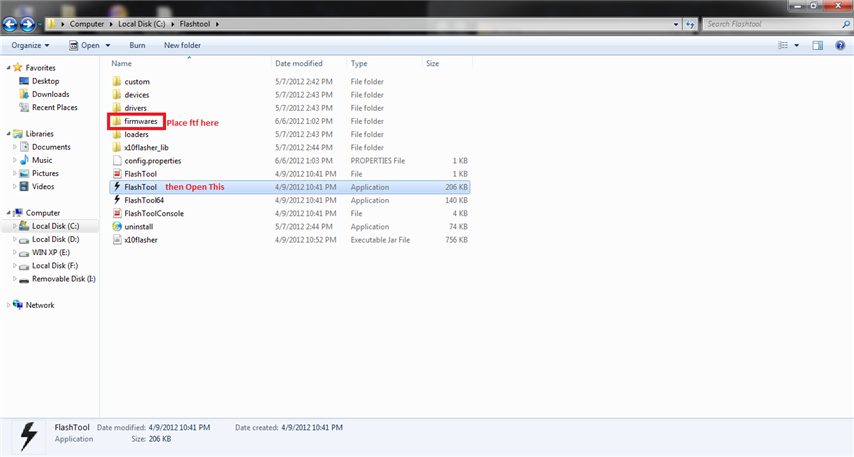Open Network in the navigation pane
854x457 pixels.
tap(40, 305)
